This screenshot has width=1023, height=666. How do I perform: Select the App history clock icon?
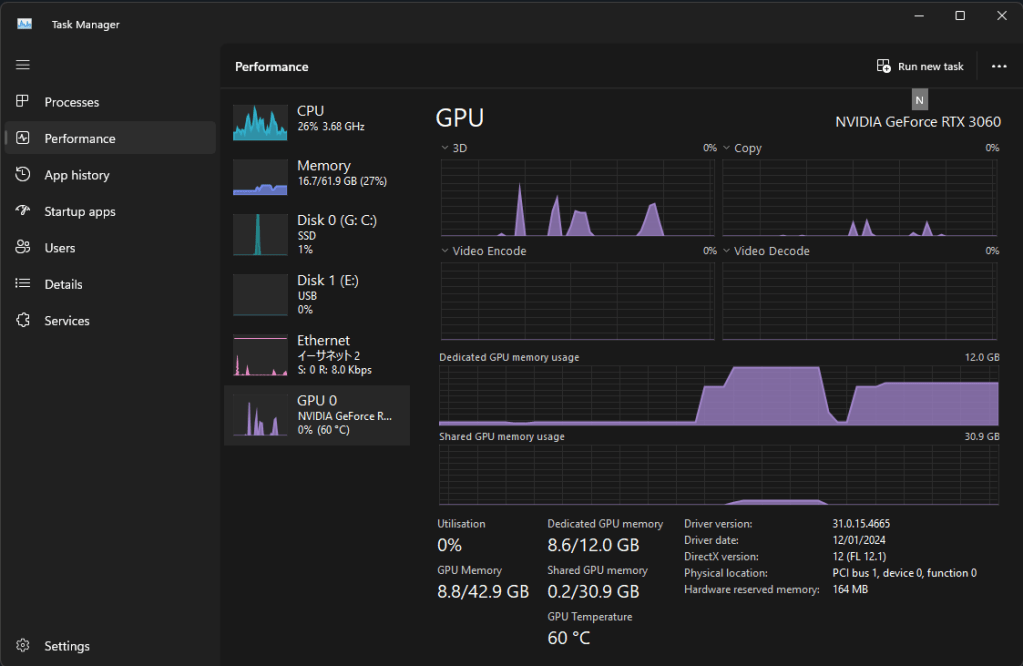23,175
